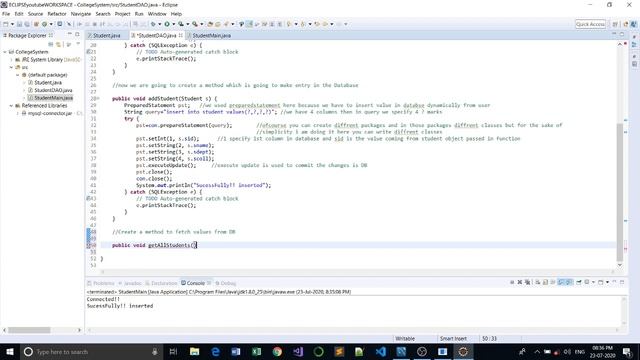Expand the mysql-connector.jar node
Viewport: 640px width, 360px height.
18,113
